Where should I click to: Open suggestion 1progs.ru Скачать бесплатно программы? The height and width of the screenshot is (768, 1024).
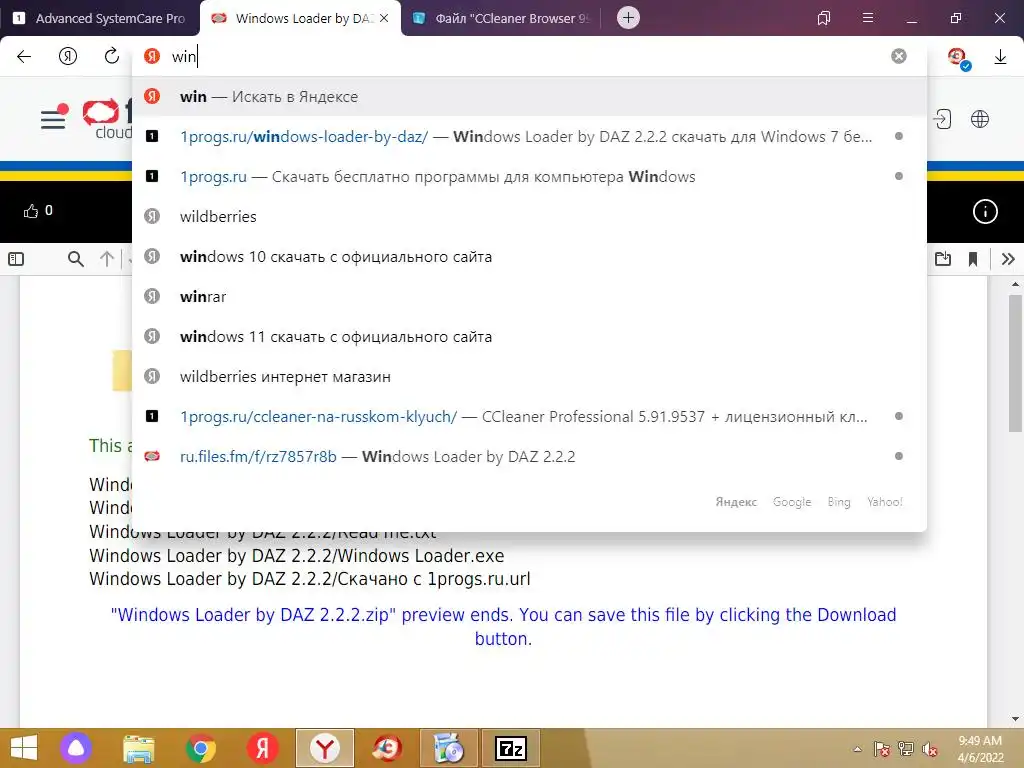(x=529, y=177)
